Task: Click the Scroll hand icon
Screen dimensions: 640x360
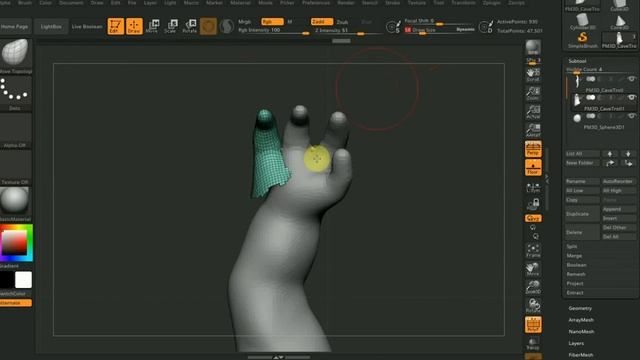Action: click(x=533, y=75)
